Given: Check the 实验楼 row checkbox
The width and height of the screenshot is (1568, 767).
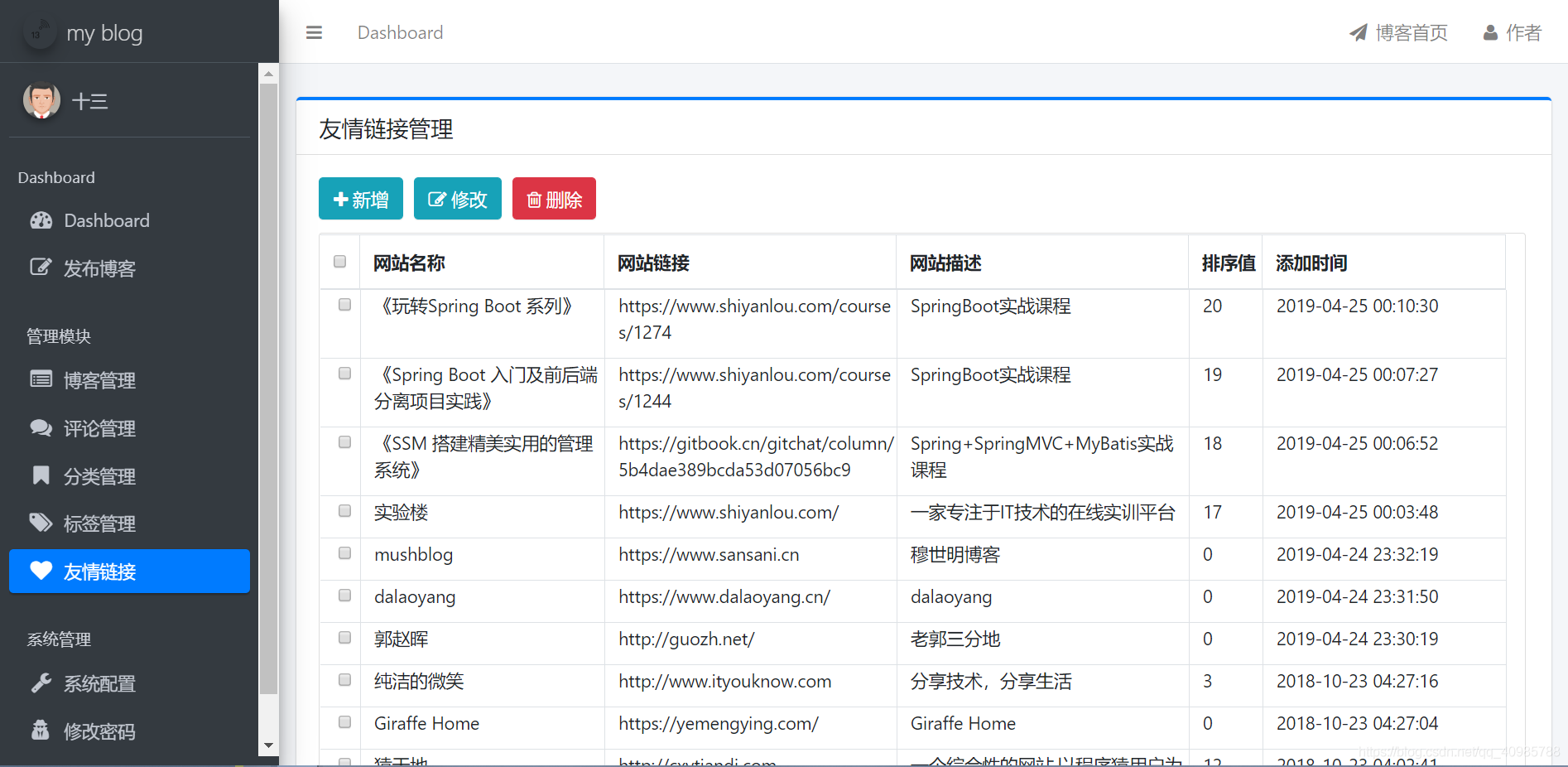Looking at the screenshot, I should tap(344, 511).
